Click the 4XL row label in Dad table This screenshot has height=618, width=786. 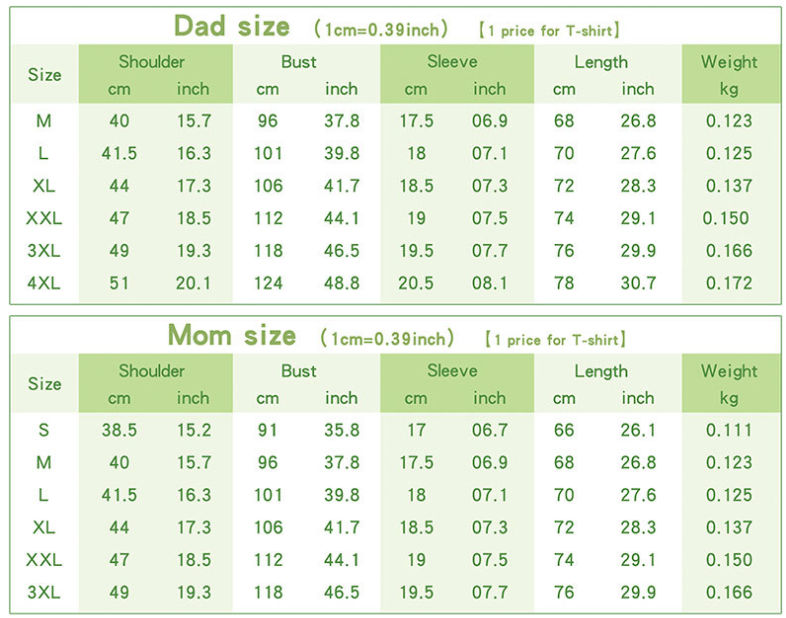click(x=44, y=283)
